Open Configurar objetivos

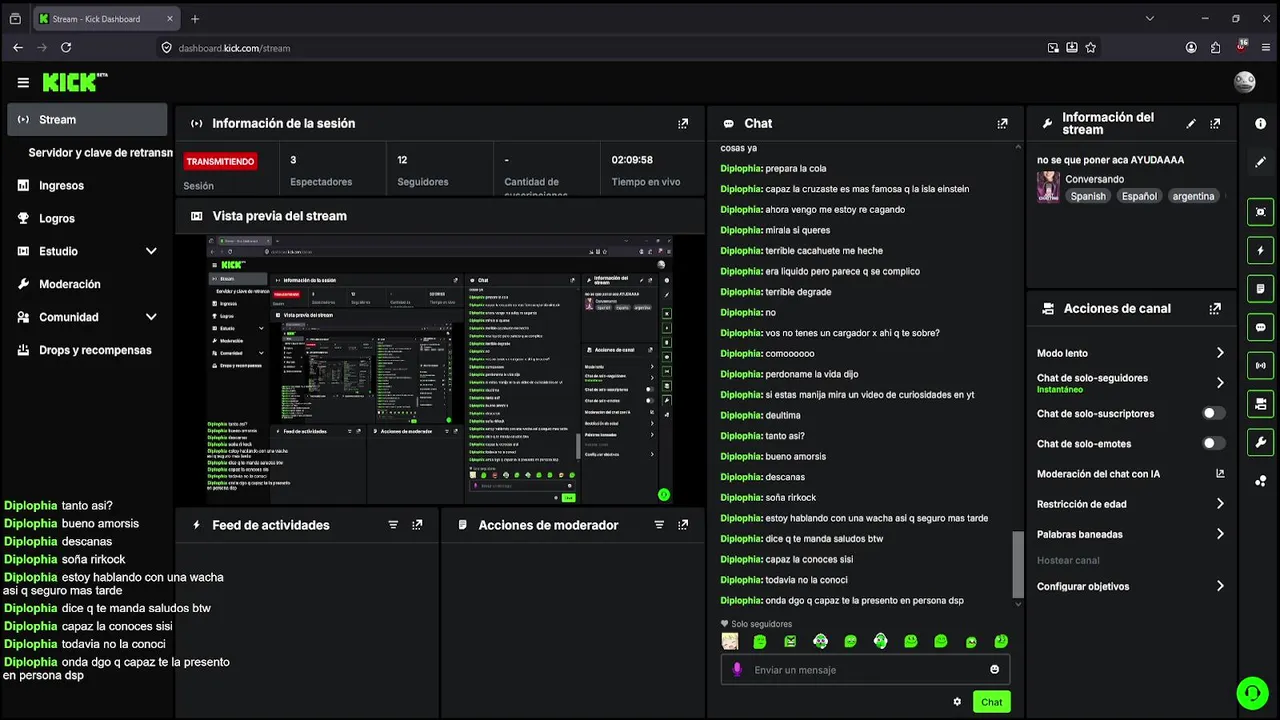[x=1131, y=586]
